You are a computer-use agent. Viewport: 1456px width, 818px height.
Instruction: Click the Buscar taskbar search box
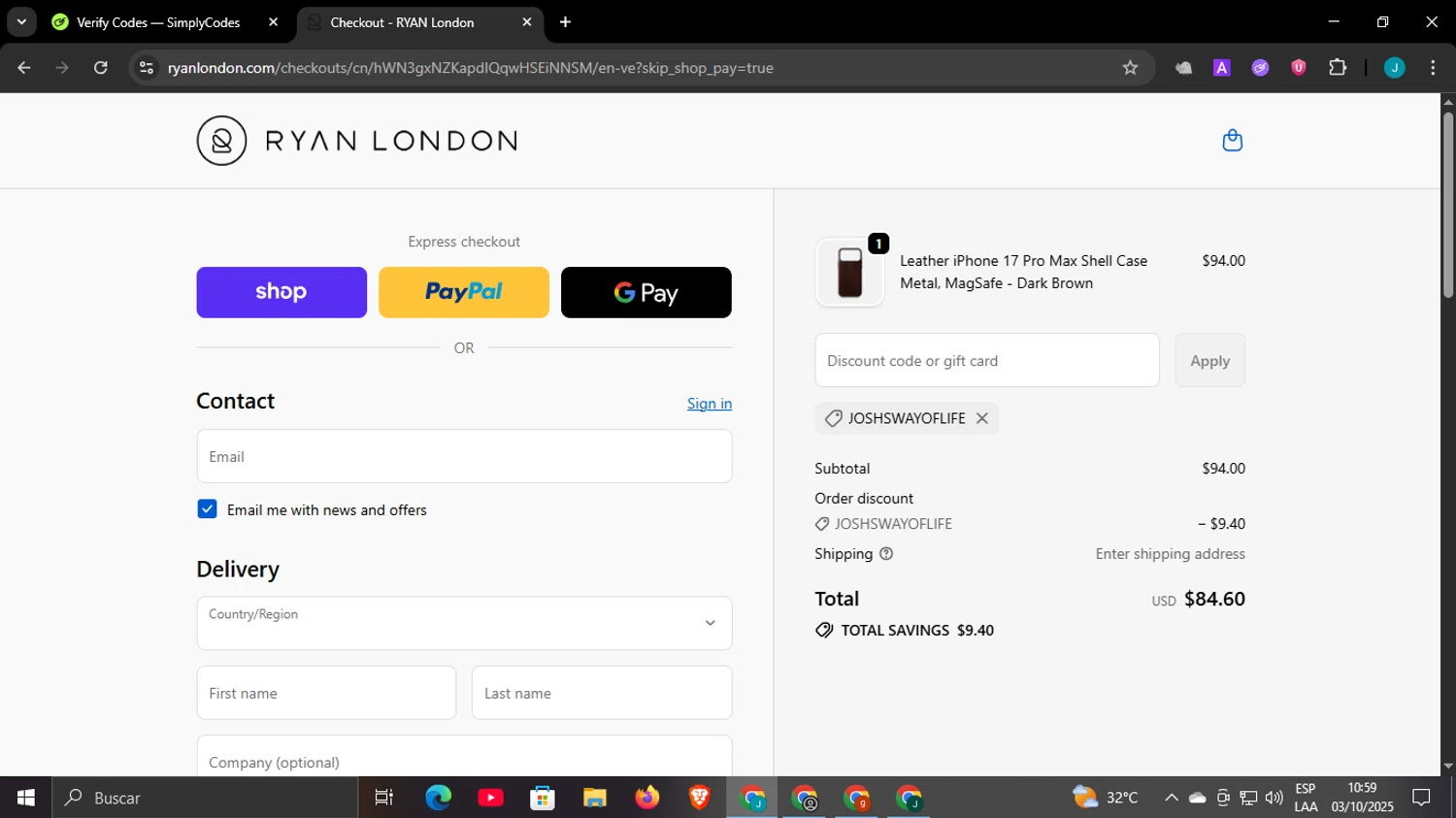coord(205,798)
